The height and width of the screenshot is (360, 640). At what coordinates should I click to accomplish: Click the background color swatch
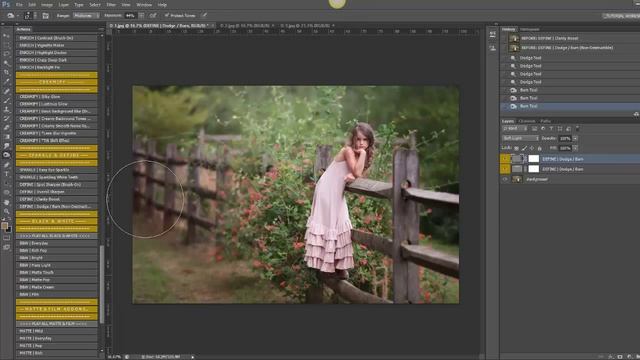point(9,229)
